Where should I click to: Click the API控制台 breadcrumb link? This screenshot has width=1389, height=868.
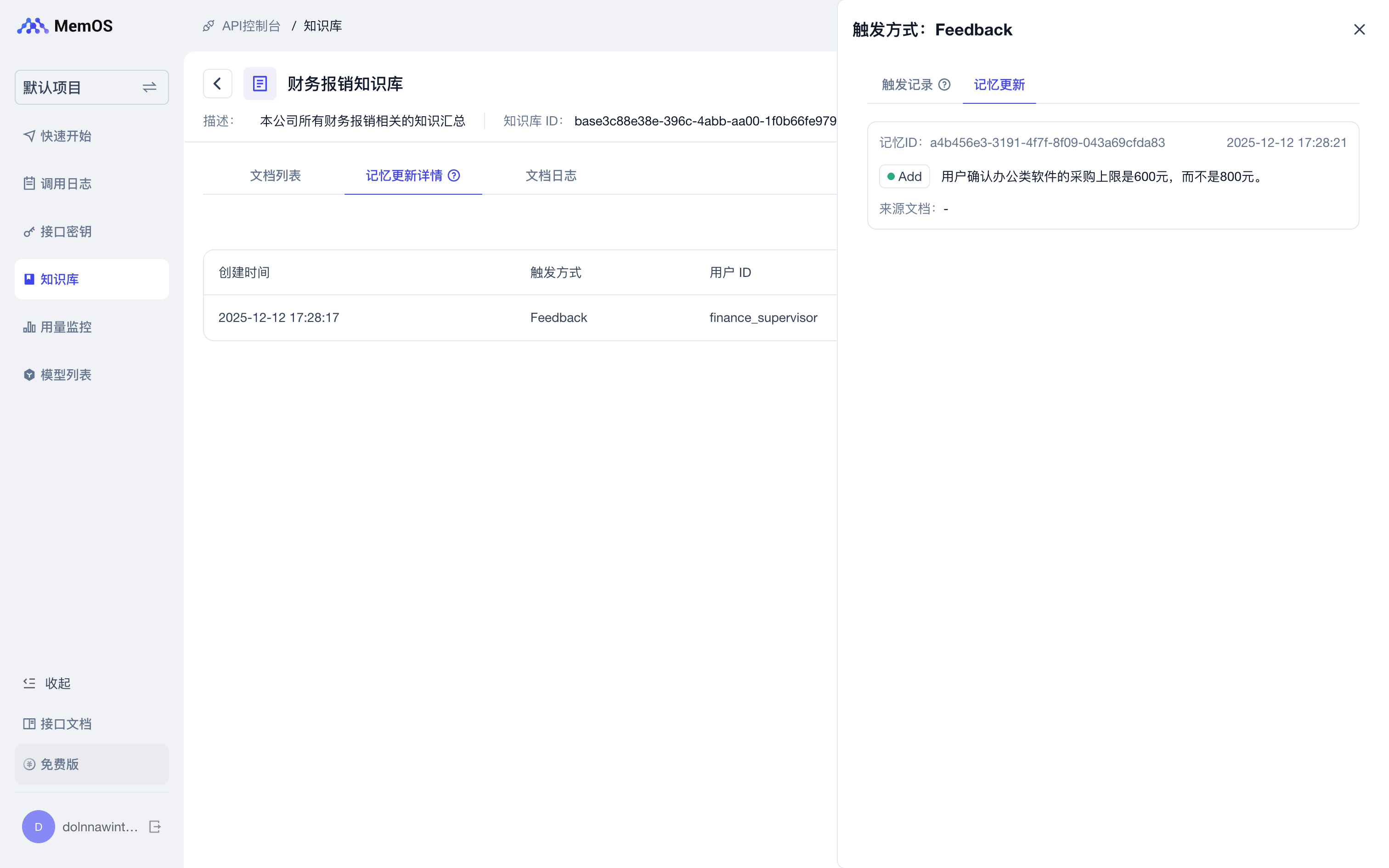pyautogui.click(x=251, y=26)
